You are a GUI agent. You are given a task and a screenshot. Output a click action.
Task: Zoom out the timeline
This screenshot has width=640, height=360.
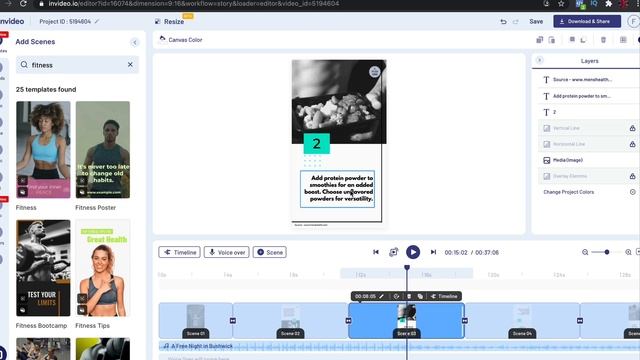click(585, 252)
